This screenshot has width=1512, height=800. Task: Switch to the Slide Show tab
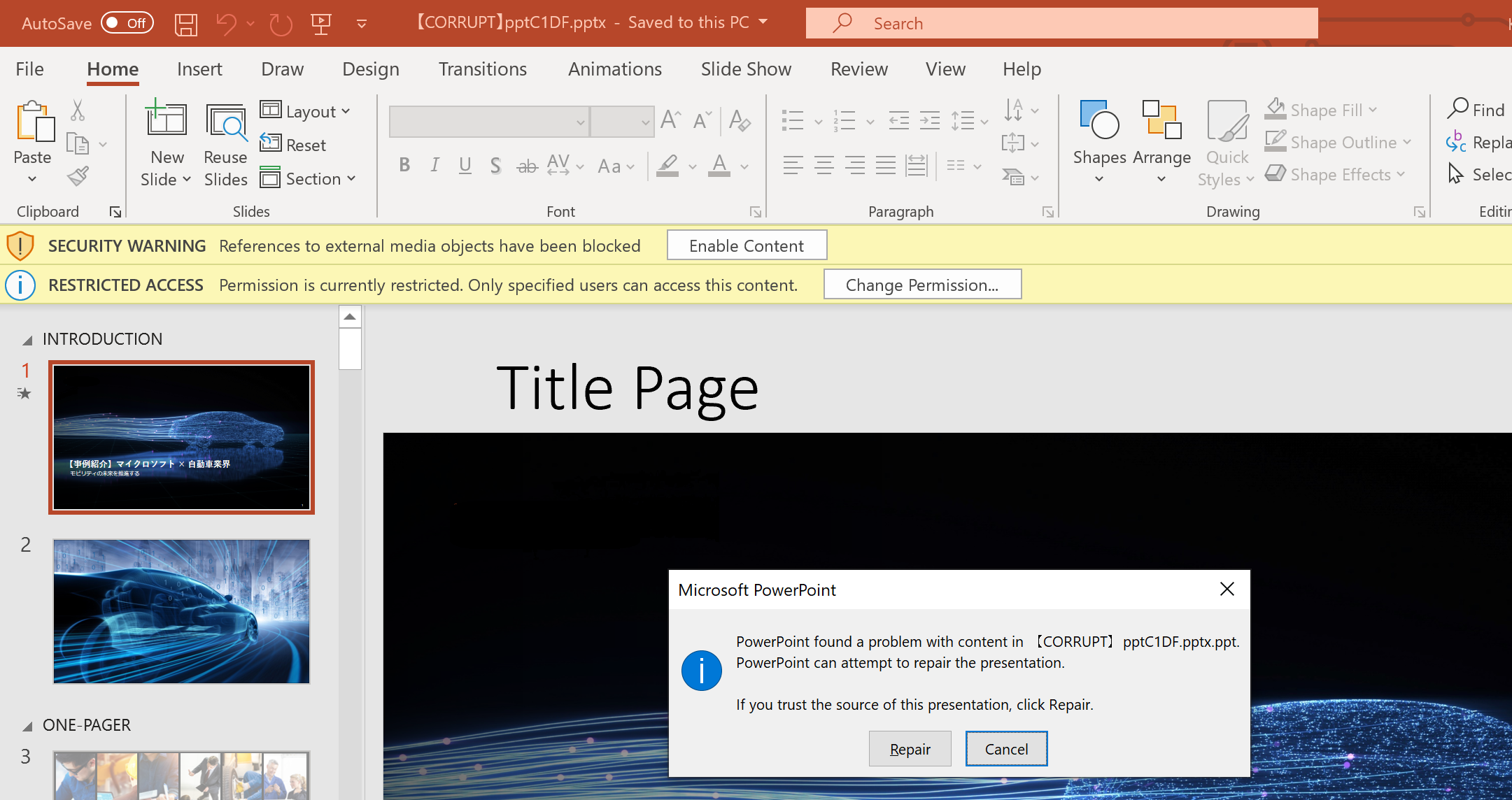(x=746, y=69)
